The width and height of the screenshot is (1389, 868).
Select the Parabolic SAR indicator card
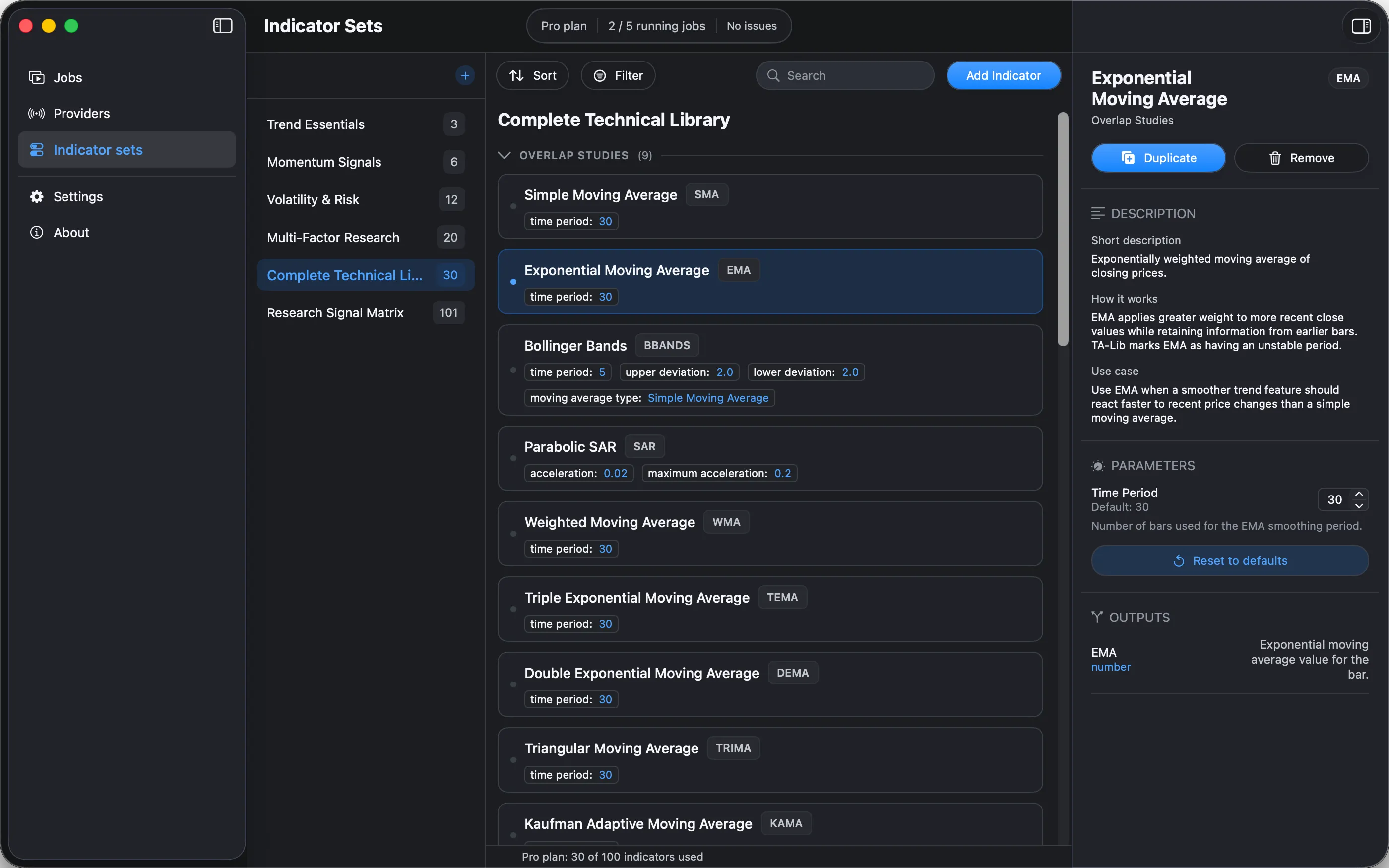770,458
